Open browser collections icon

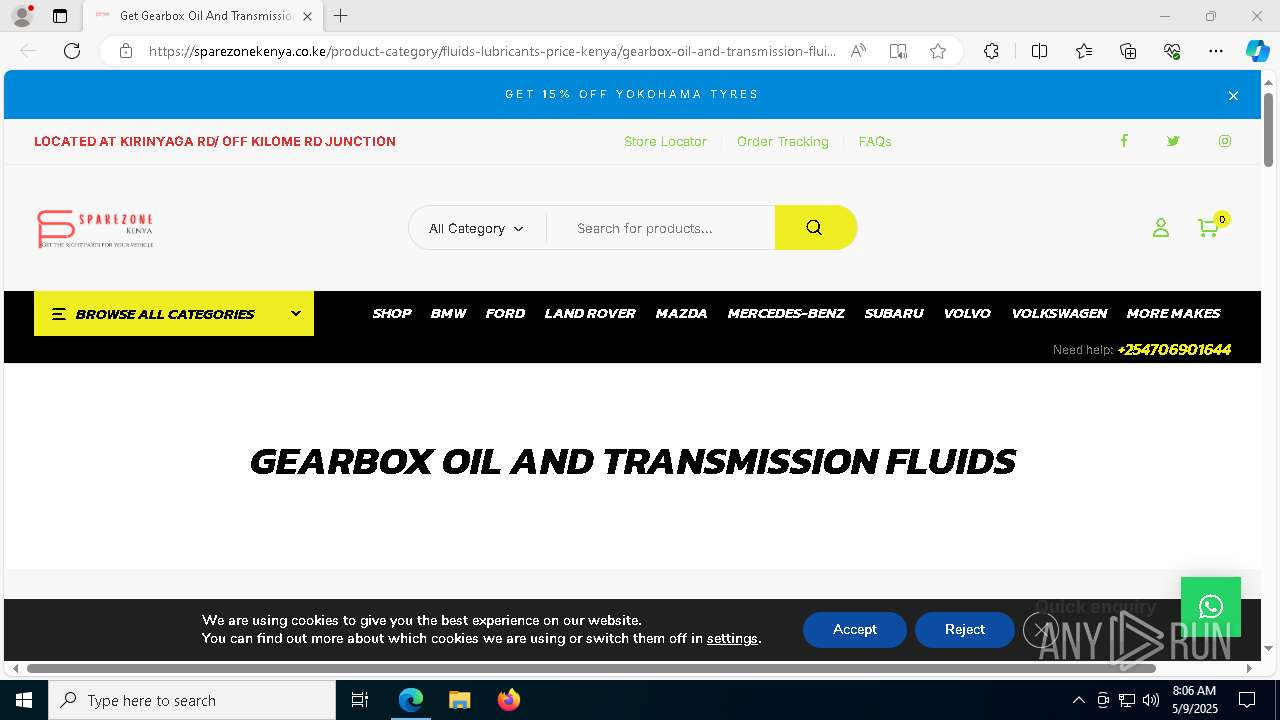[x=1128, y=51]
